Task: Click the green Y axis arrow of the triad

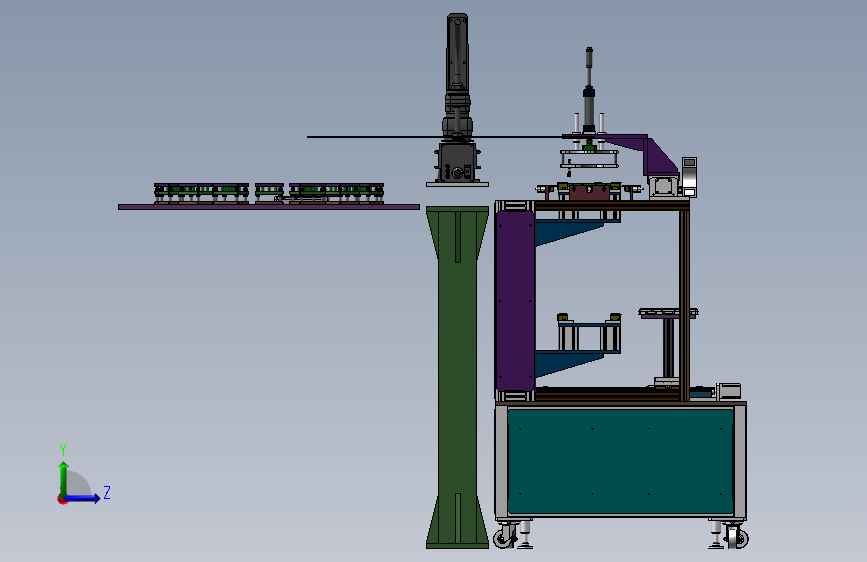Action: (64, 478)
